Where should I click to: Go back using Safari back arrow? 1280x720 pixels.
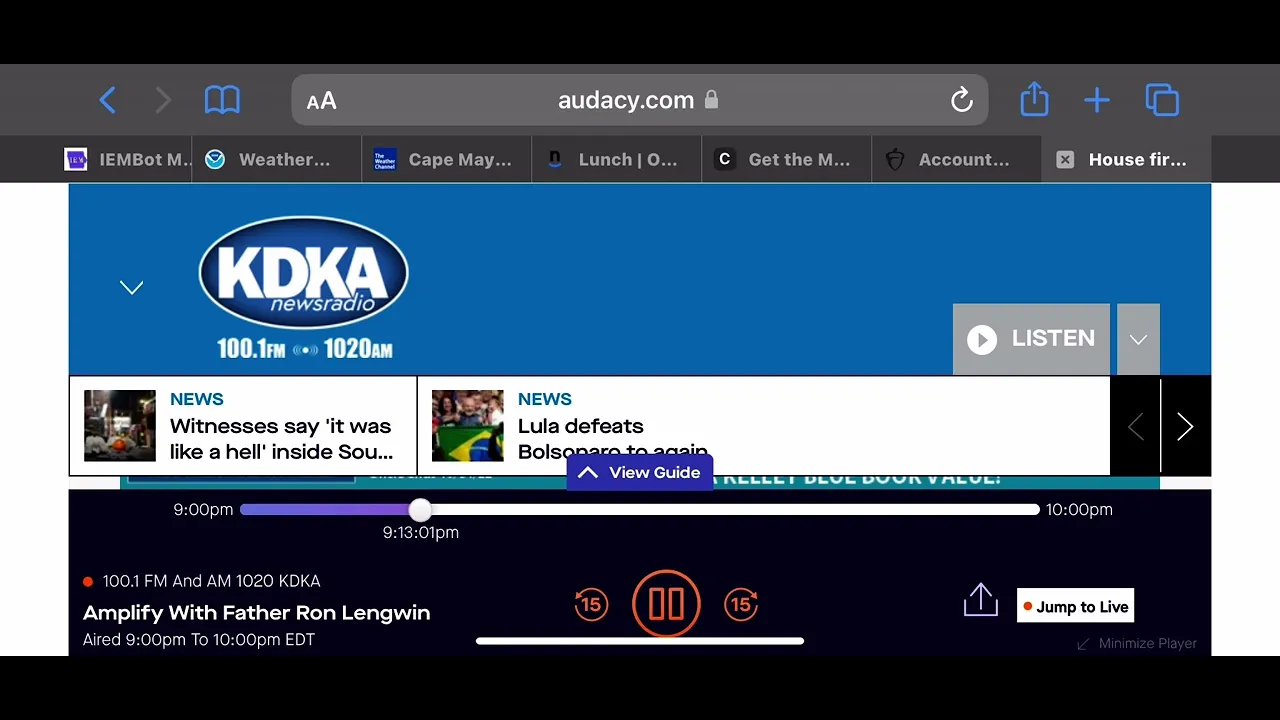pyautogui.click(x=108, y=100)
